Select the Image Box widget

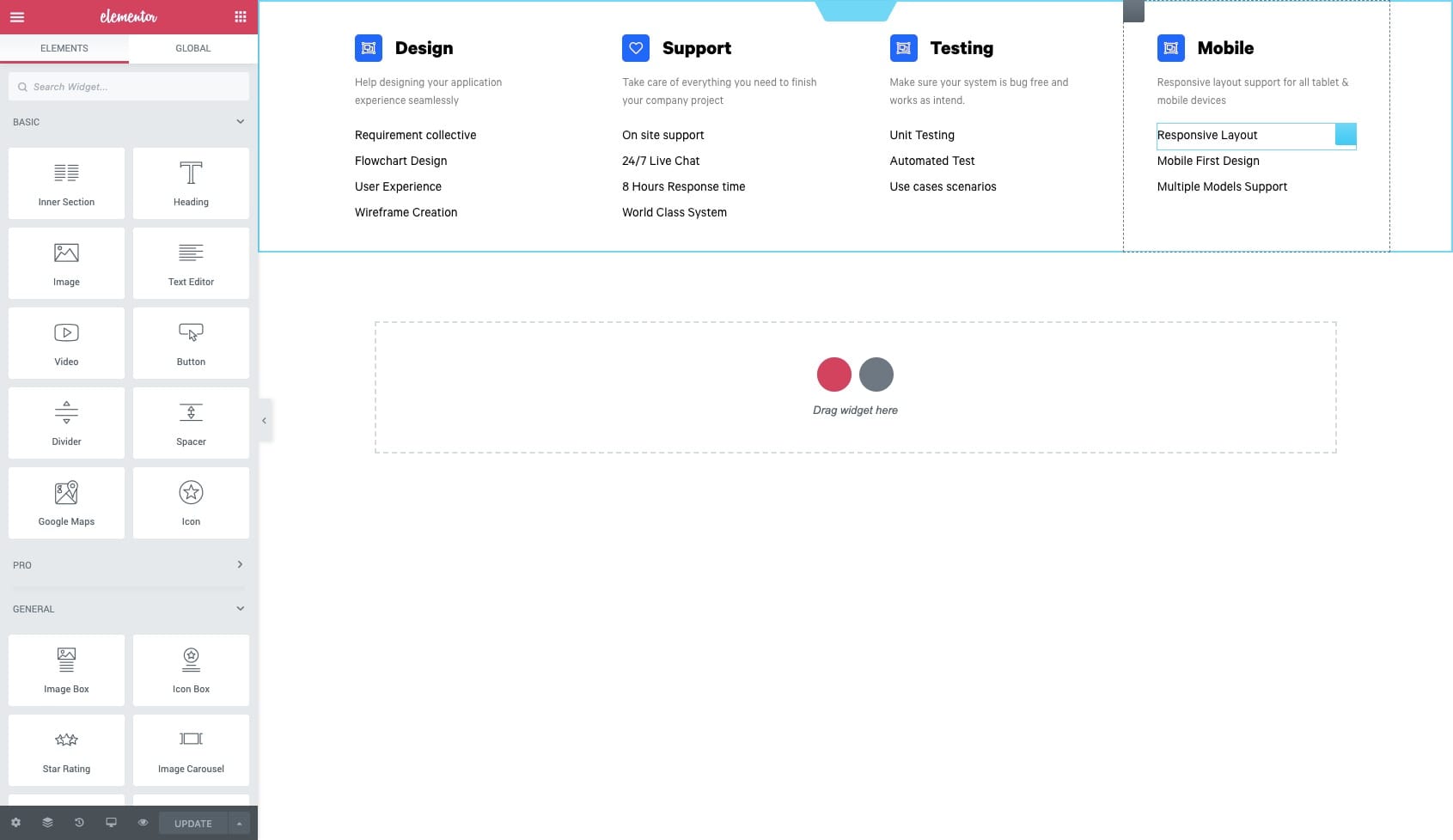tap(66, 670)
